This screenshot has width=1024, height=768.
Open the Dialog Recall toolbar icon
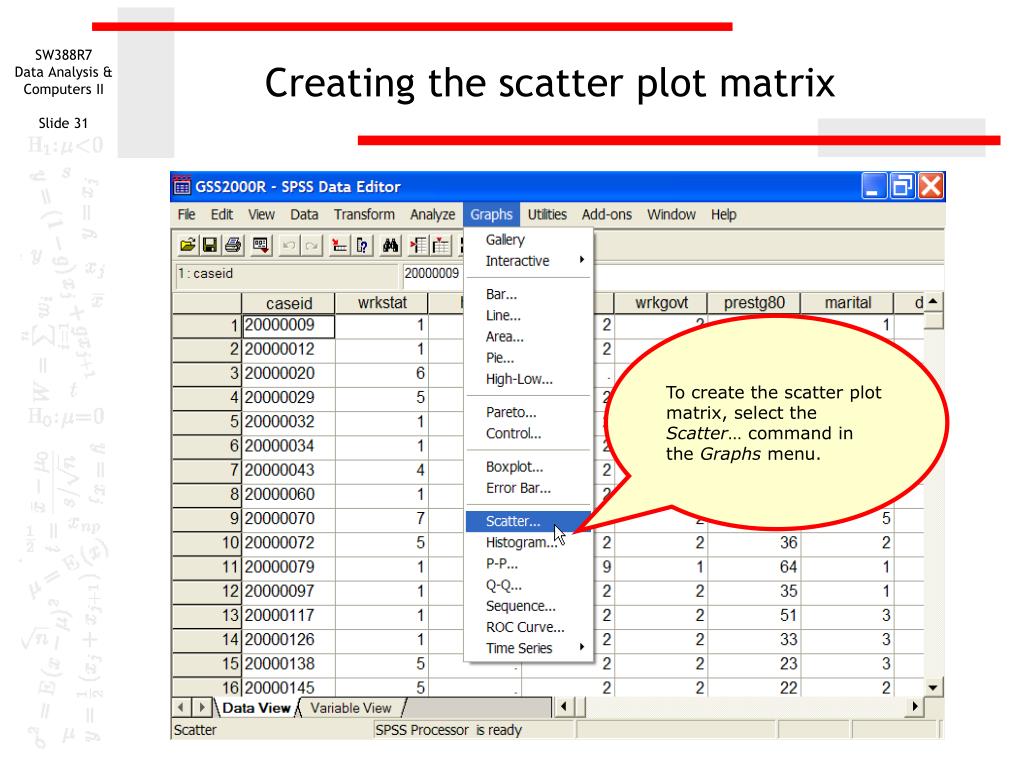[261, 246]
